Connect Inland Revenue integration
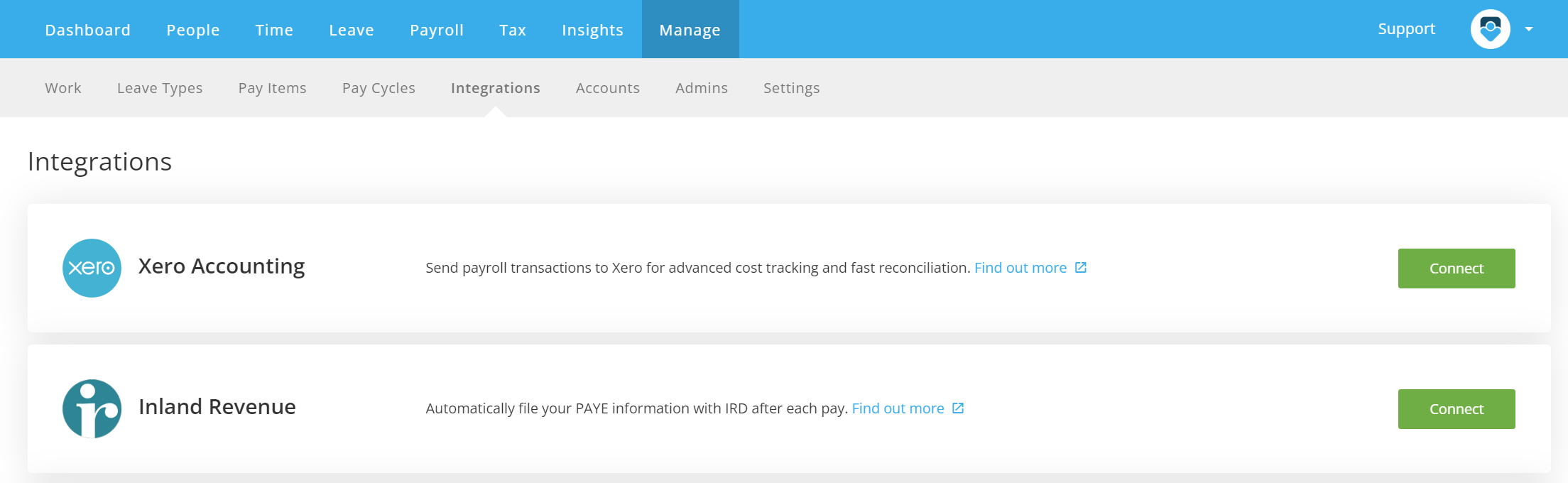 pos(1457,409)
